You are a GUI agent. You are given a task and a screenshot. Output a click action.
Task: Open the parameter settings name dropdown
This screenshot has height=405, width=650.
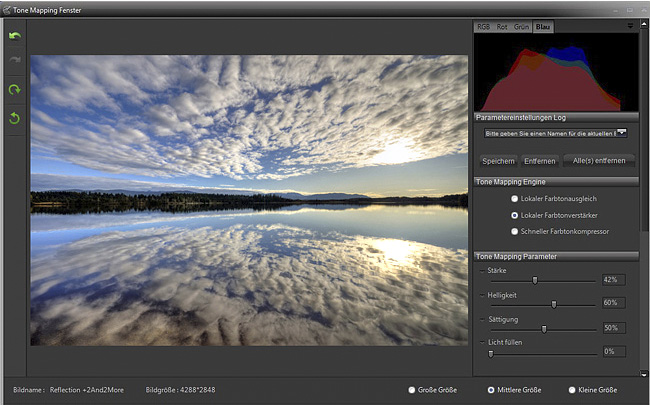tap(621, 131)
